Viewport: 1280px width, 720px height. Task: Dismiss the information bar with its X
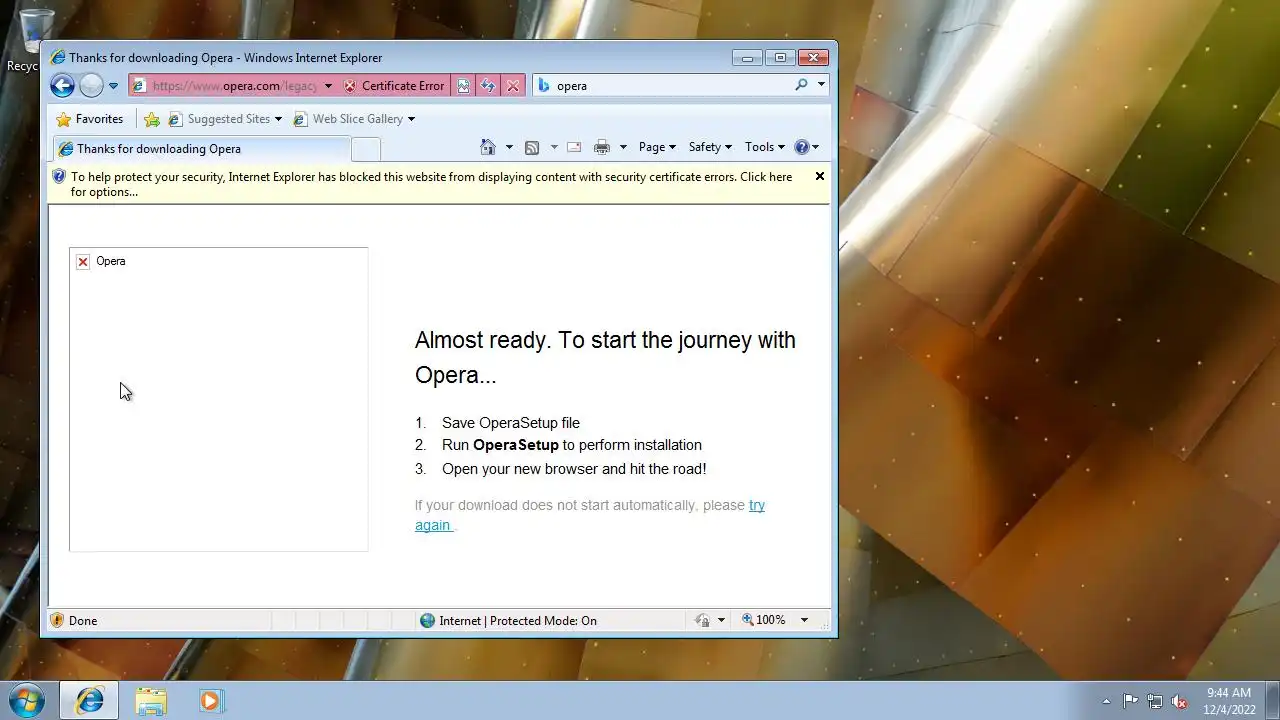pyautogui.click(x=820, y=176)
